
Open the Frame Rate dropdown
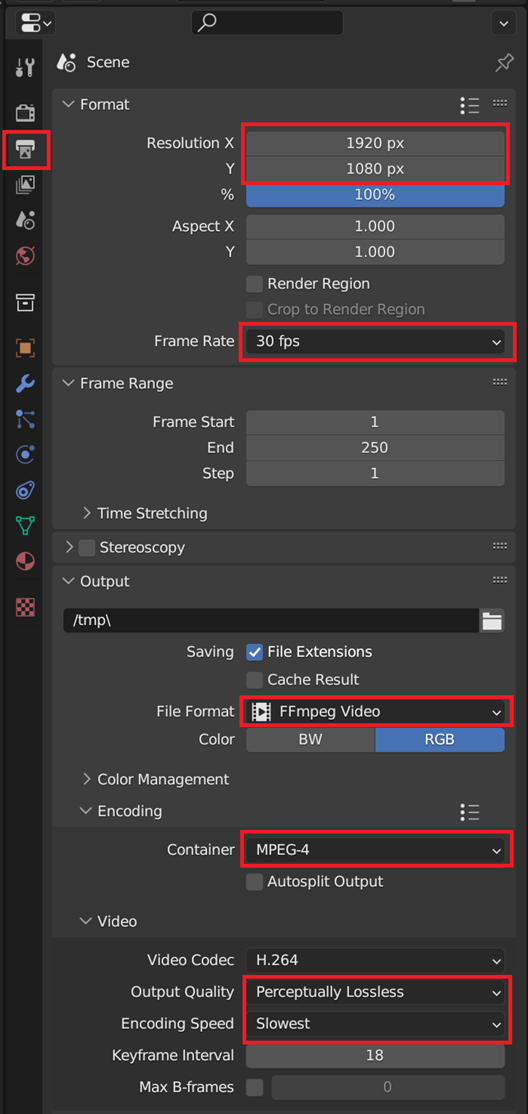pyautogui.click(x=375, y=342)
